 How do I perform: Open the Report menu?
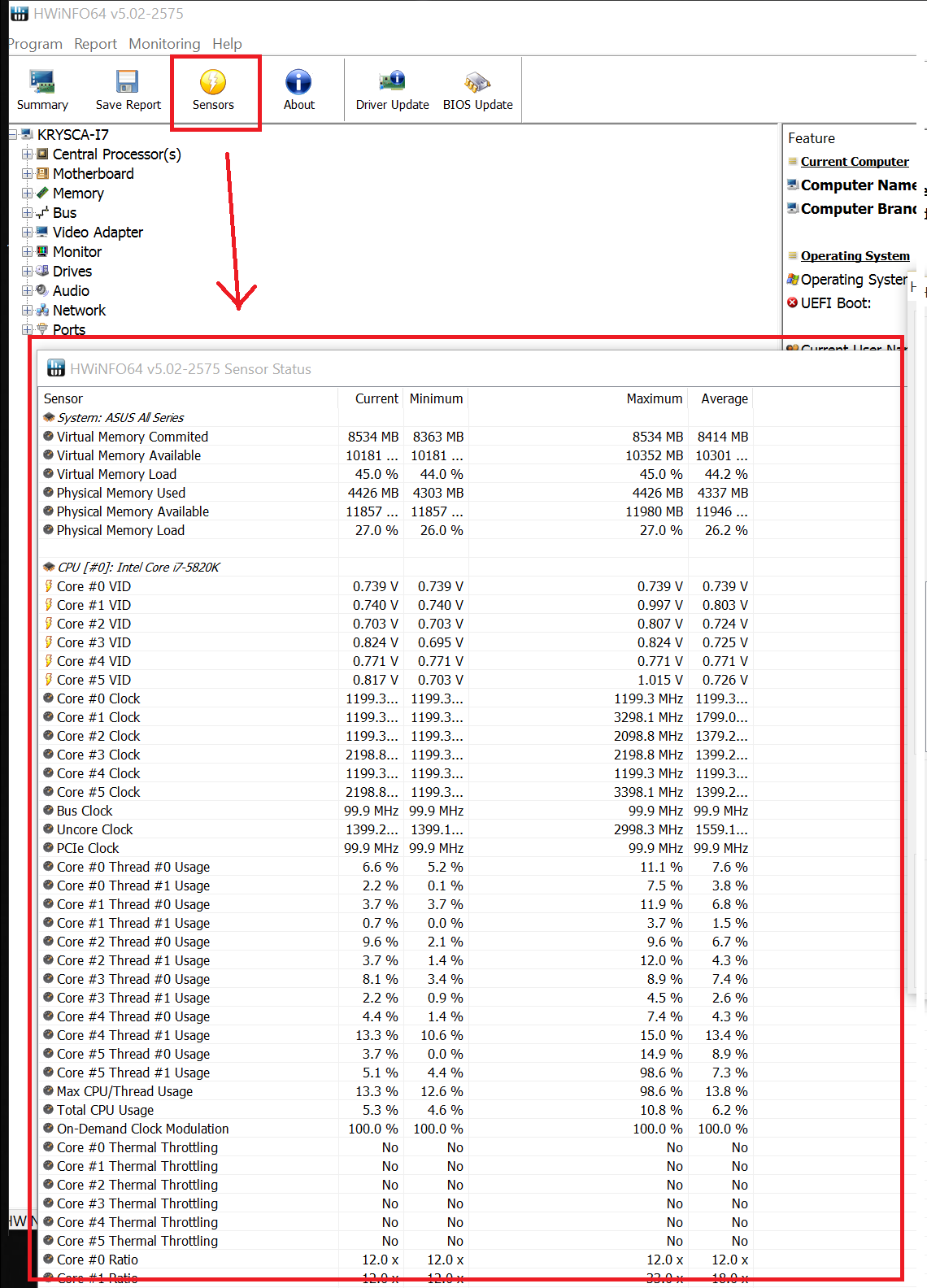tap(95, 44)
